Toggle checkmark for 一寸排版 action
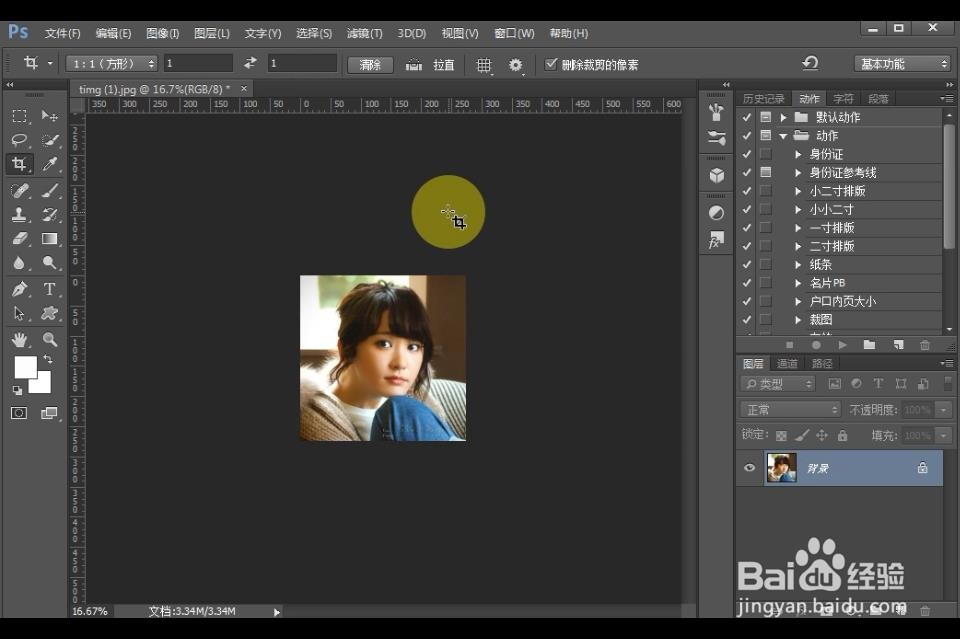 [x=746, y=227]
